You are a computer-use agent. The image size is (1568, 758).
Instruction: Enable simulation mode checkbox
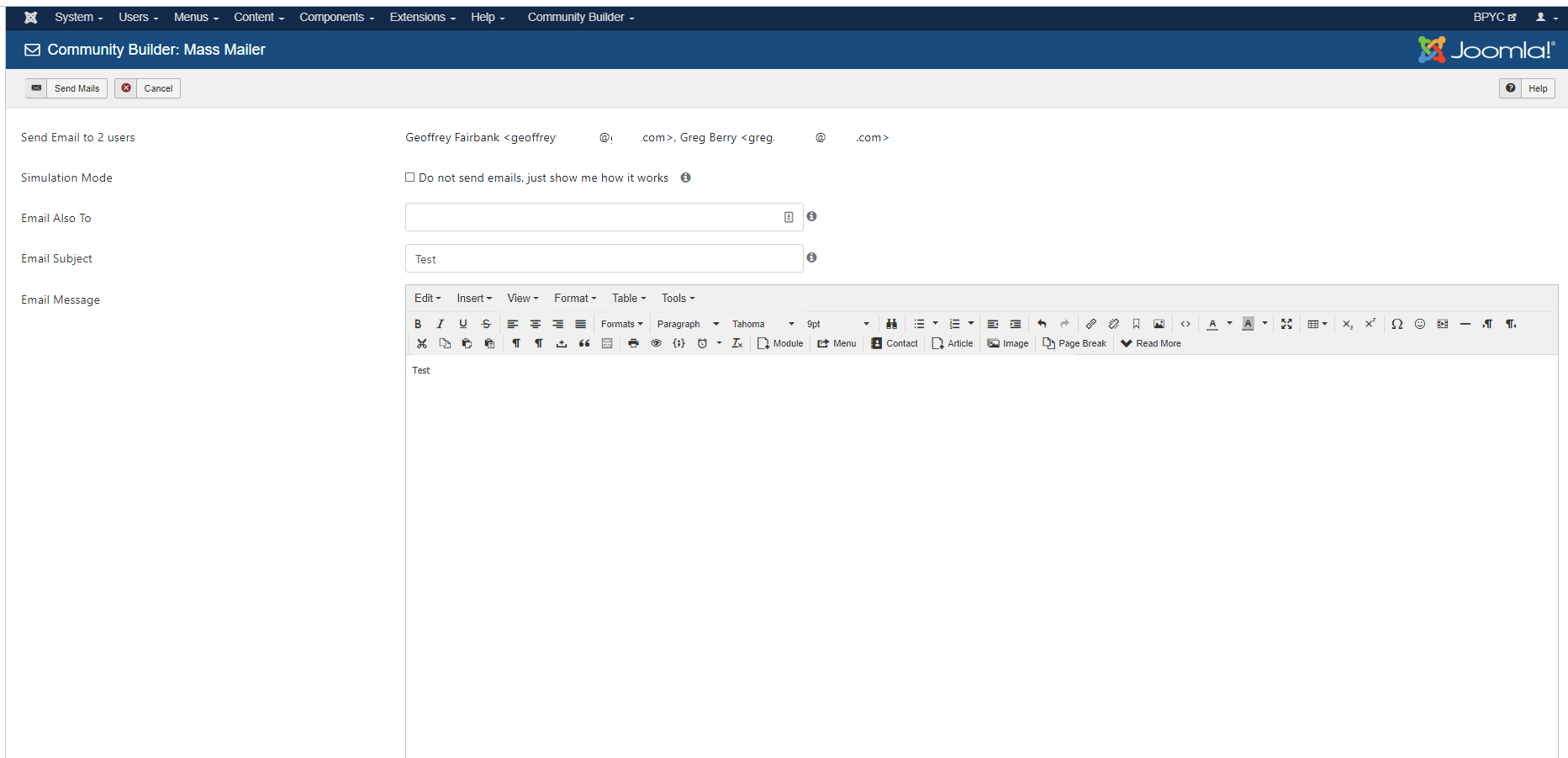(410, 178)
